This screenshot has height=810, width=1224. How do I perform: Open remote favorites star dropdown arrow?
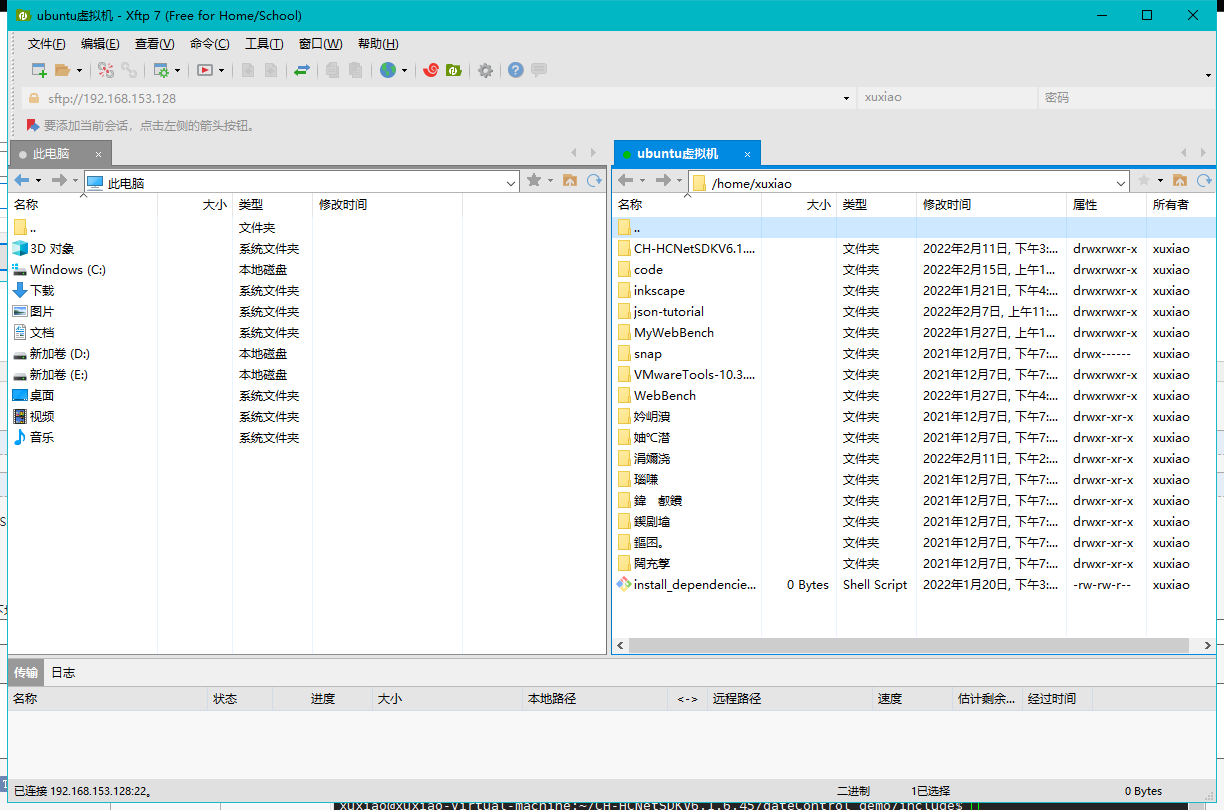(1161, 181)
